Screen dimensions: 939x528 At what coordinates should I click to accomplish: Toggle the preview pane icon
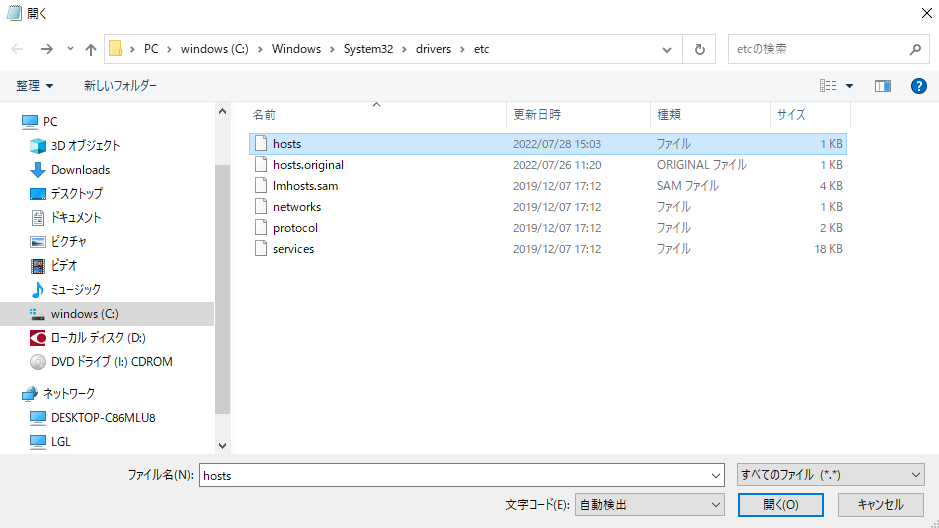tap(882, 86)
